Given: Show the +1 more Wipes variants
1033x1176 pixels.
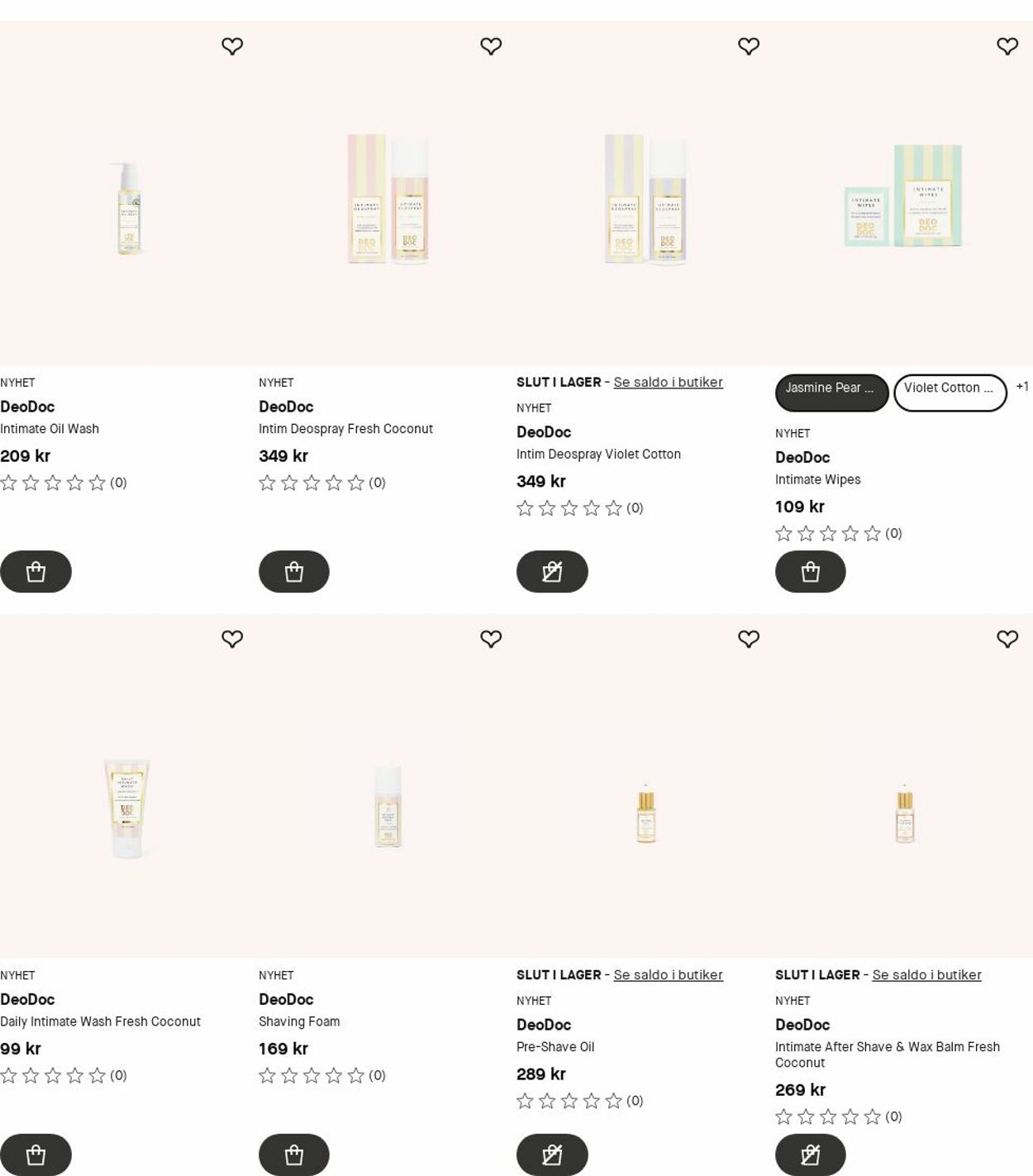Looking at the screenshot, I should pos(1022,387).
